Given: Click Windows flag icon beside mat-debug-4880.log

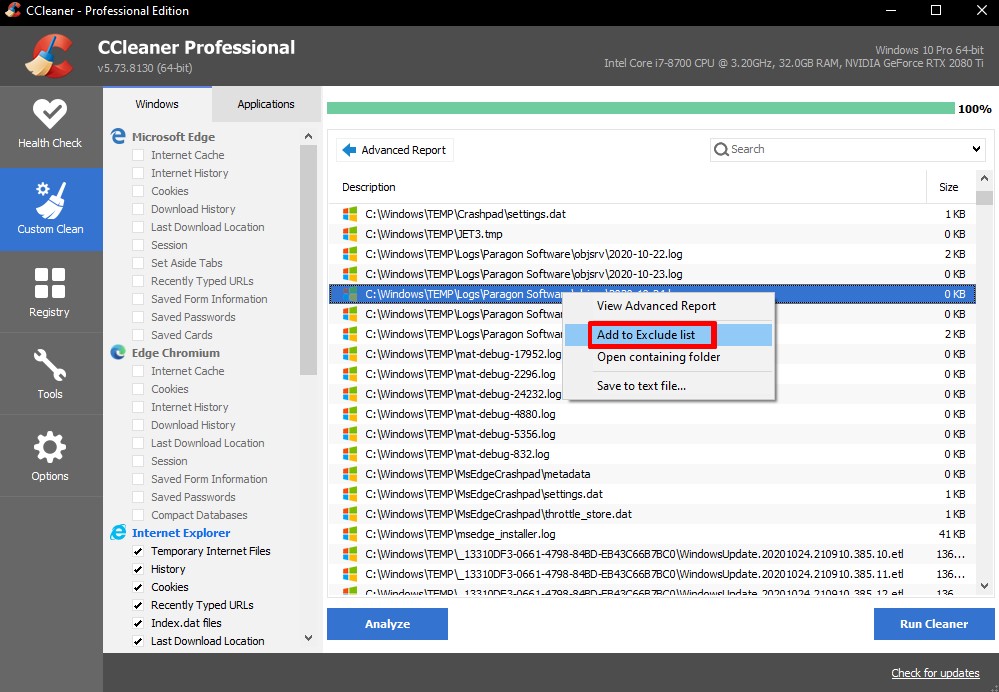Looking at the screenshot, I should 350,414.
